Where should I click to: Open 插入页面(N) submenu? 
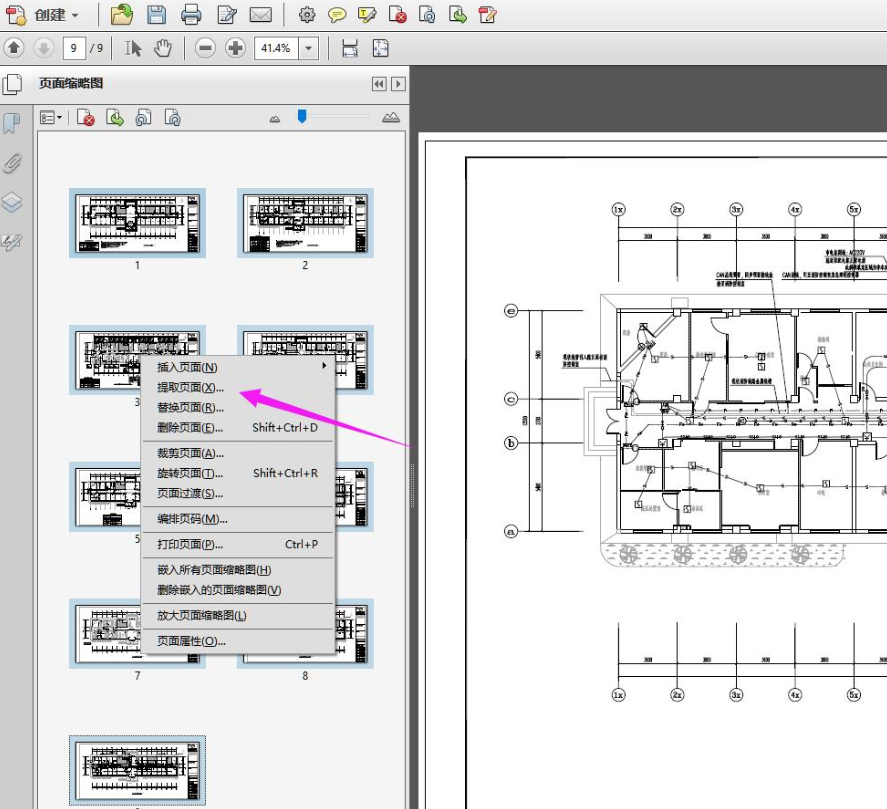pyautogui.click(x=238, y=367)
